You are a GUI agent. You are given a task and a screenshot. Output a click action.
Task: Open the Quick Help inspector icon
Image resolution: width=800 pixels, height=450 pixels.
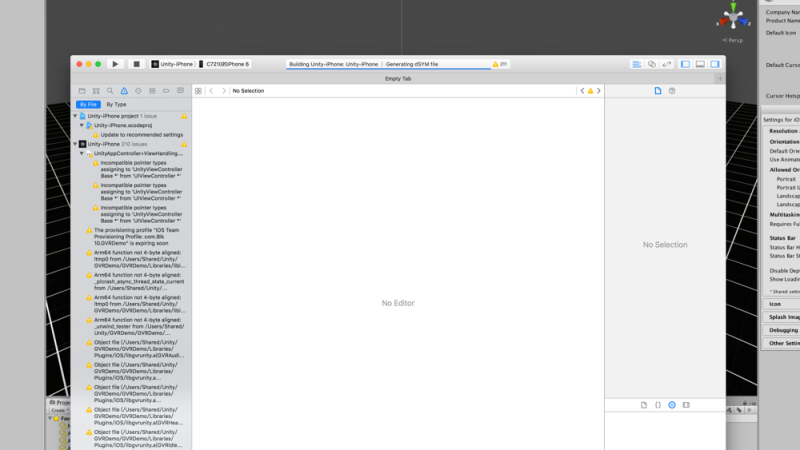[x=672, y=91]
